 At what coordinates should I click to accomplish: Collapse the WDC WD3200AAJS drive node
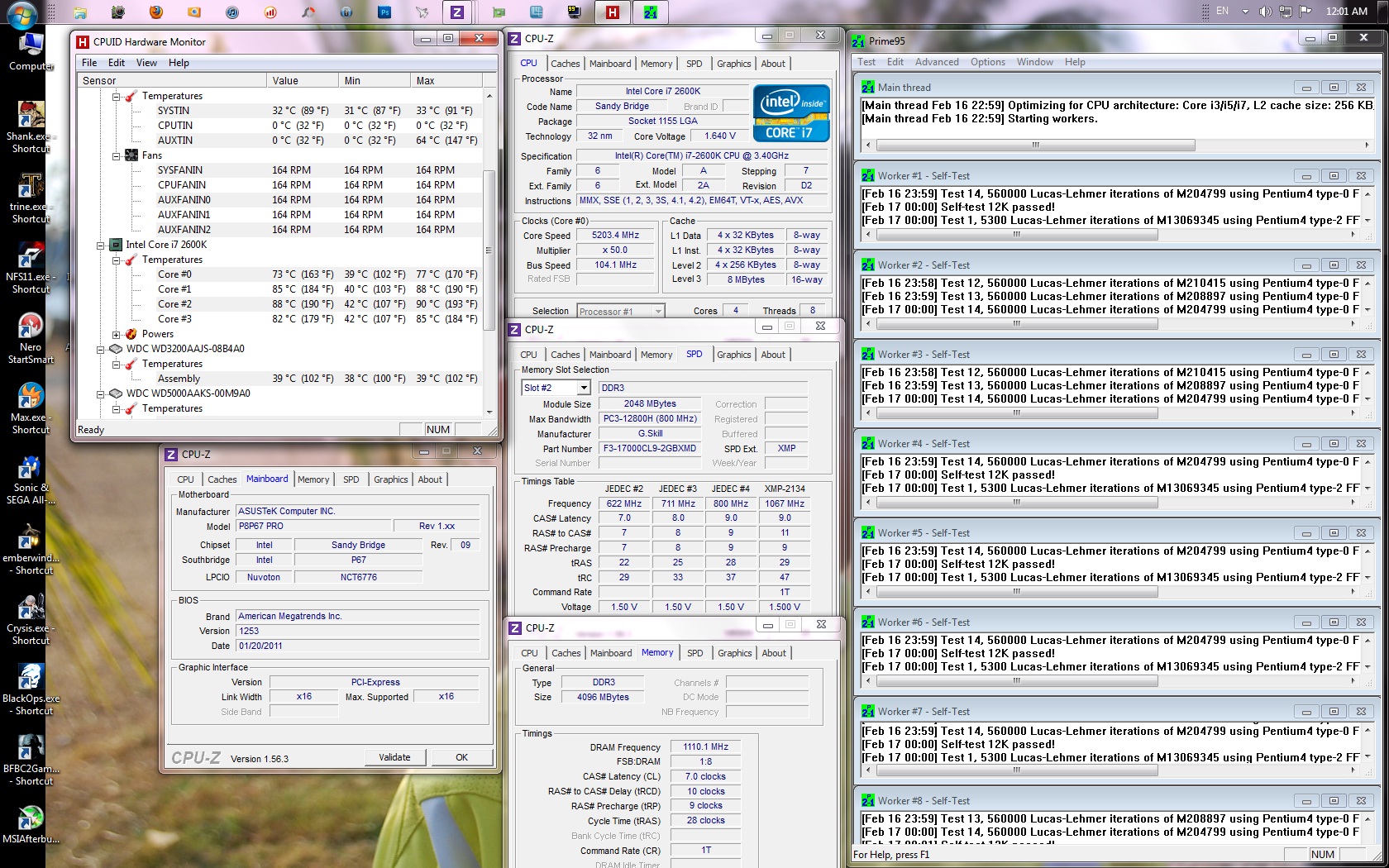click(101, 350)
